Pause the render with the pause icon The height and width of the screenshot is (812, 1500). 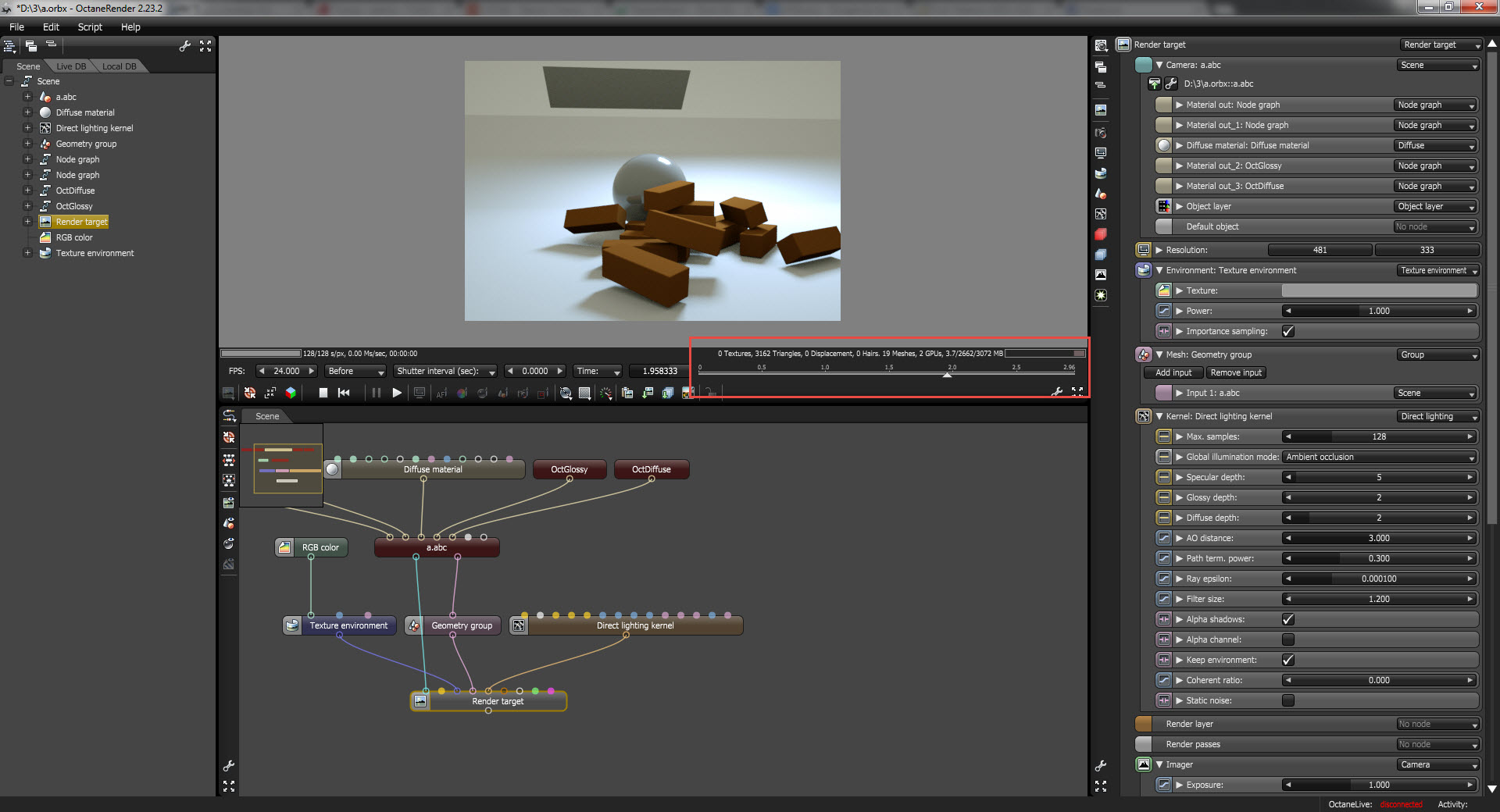[376, 393]
